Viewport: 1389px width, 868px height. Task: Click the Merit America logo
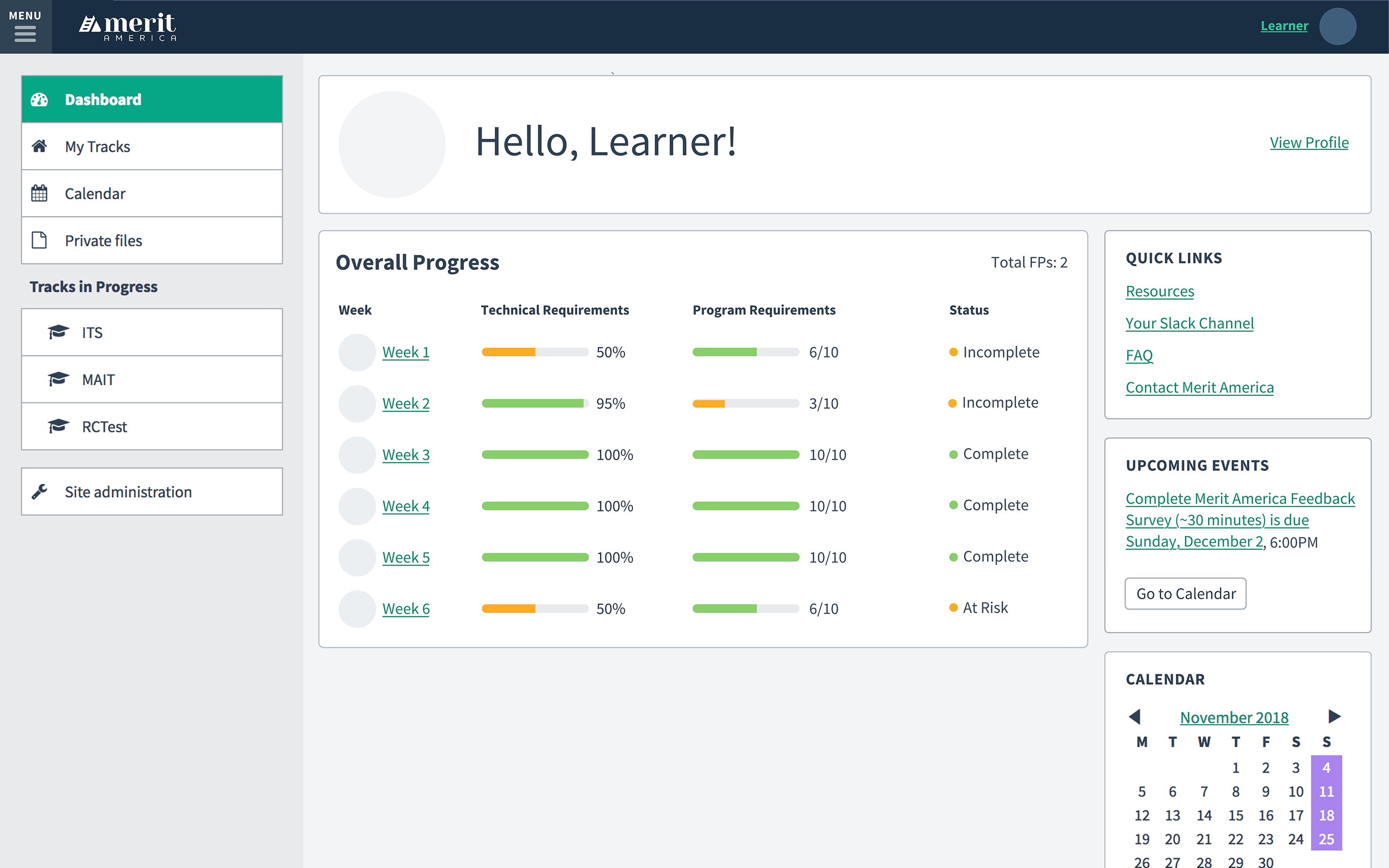pos(128,26)
